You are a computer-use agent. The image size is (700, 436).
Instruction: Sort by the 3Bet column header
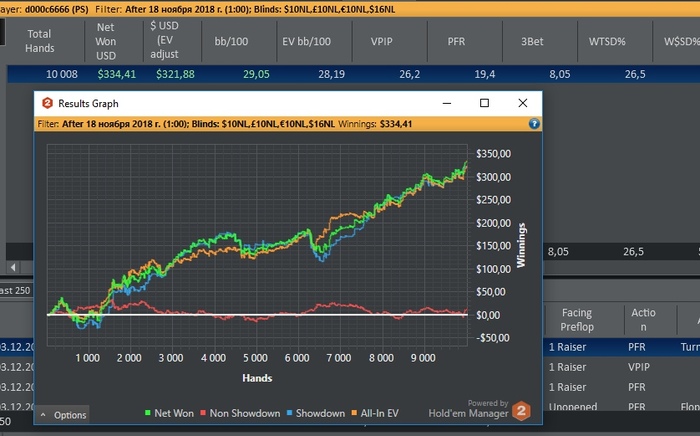[x=532, y=41]
